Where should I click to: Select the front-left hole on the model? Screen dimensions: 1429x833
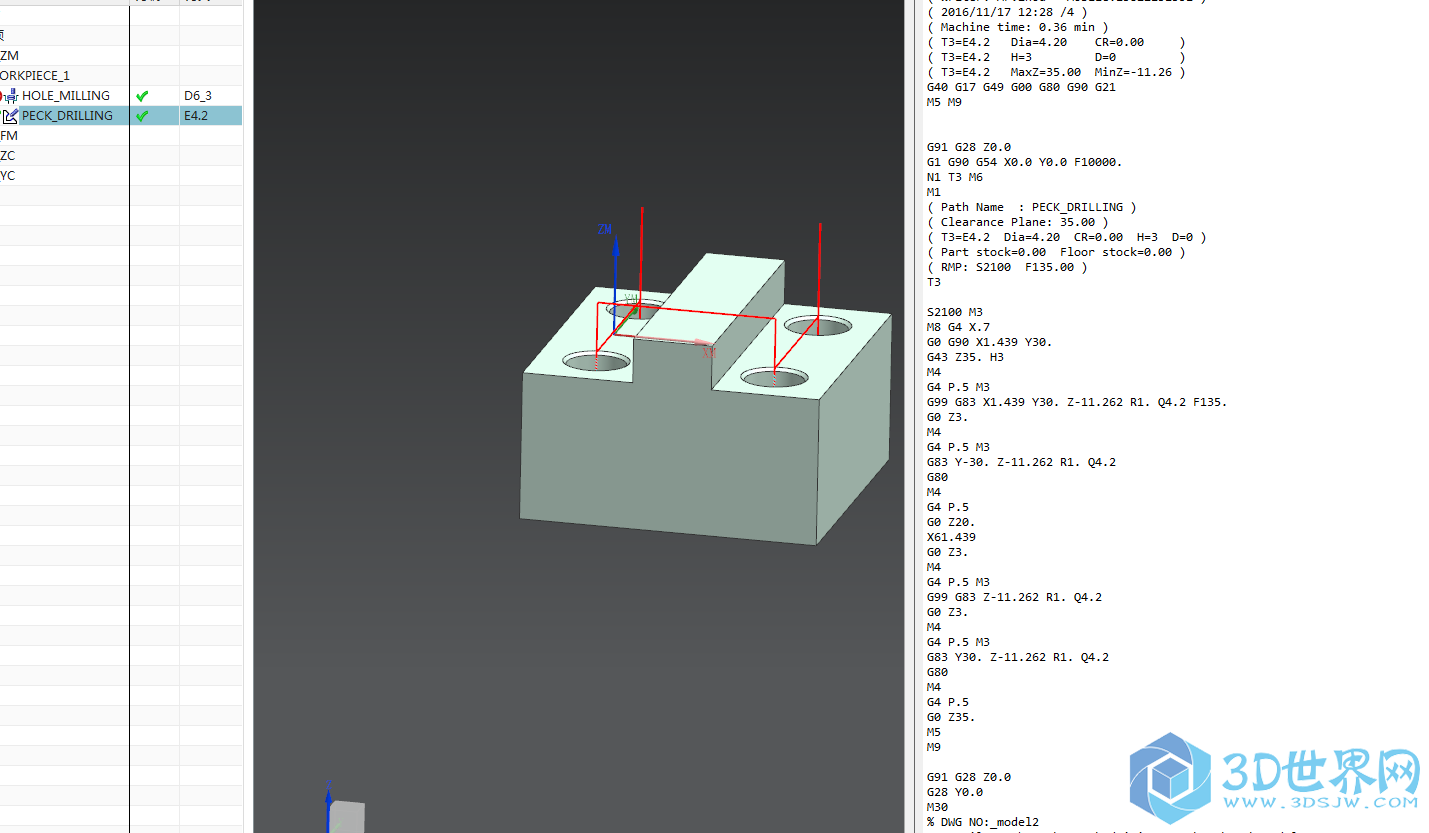[597, 360]
